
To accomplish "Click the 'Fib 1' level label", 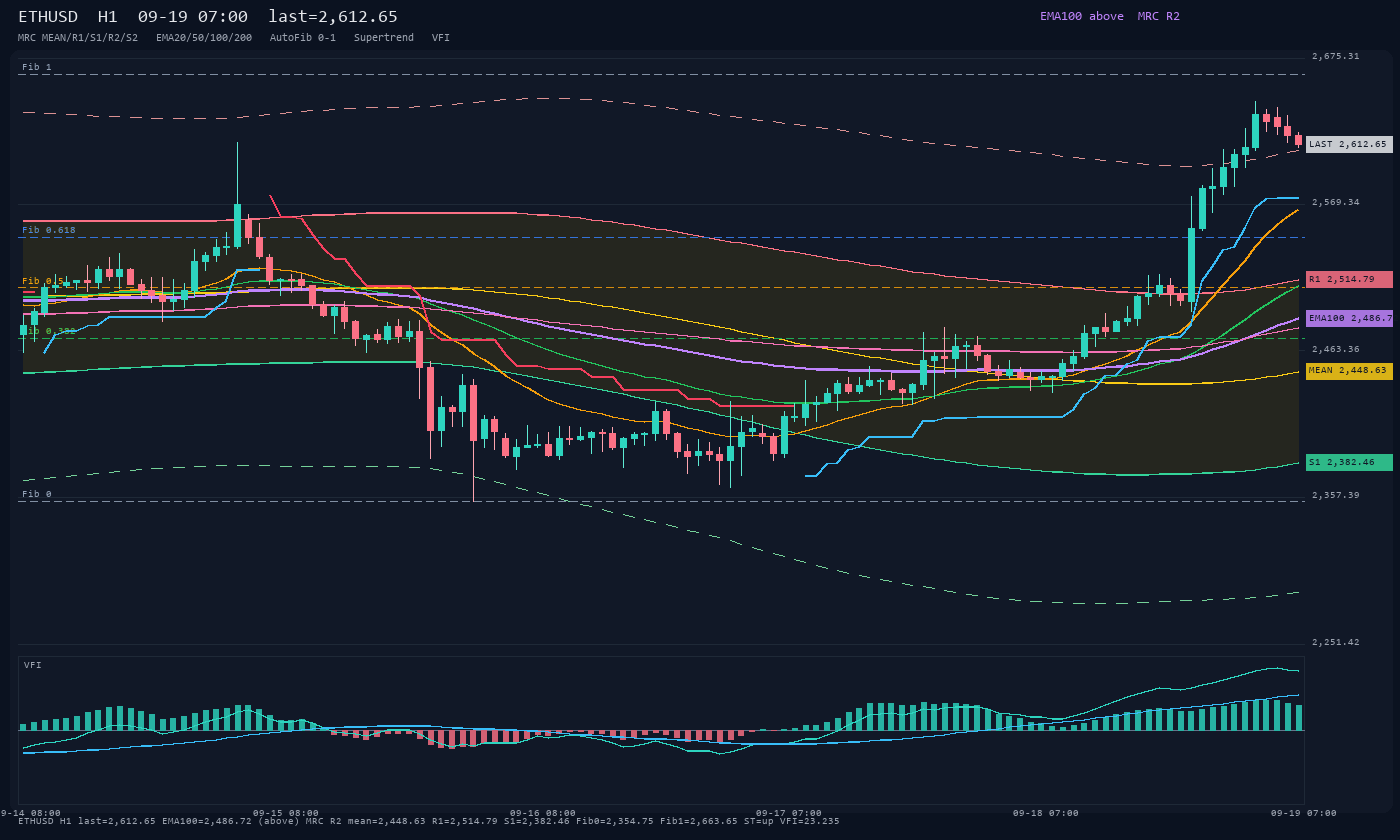I will pos(37,67).
